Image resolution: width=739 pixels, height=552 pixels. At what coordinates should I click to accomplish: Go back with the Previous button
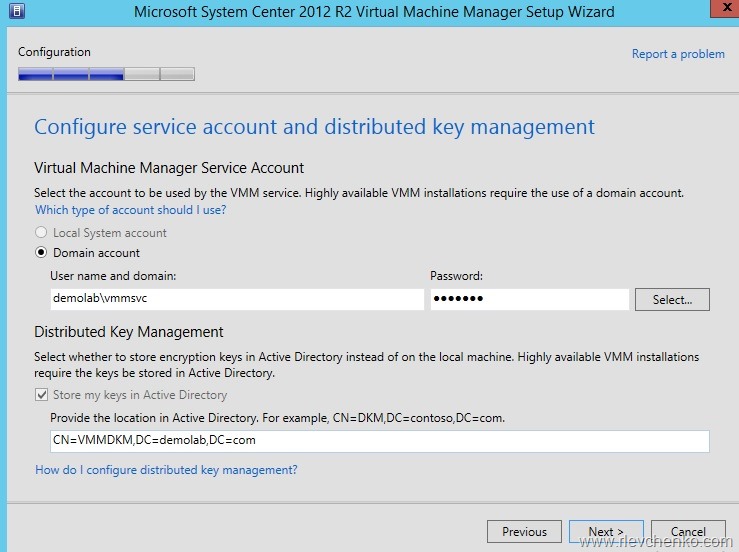[524, 532]
